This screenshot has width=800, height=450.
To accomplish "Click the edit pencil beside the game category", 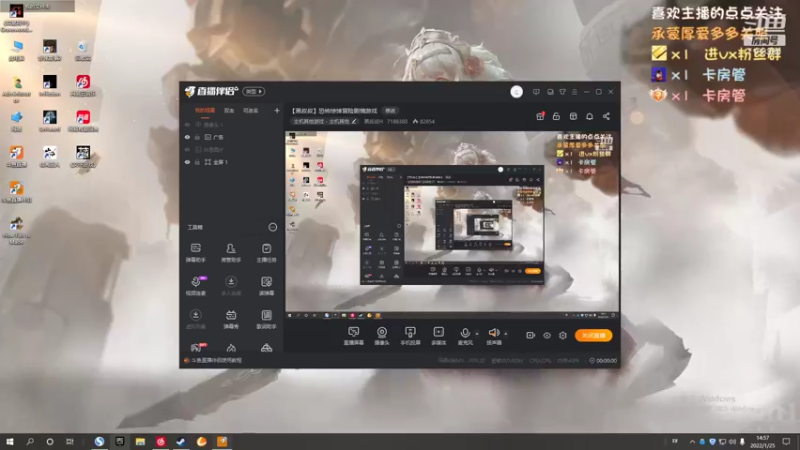I will tap(354, 121).
